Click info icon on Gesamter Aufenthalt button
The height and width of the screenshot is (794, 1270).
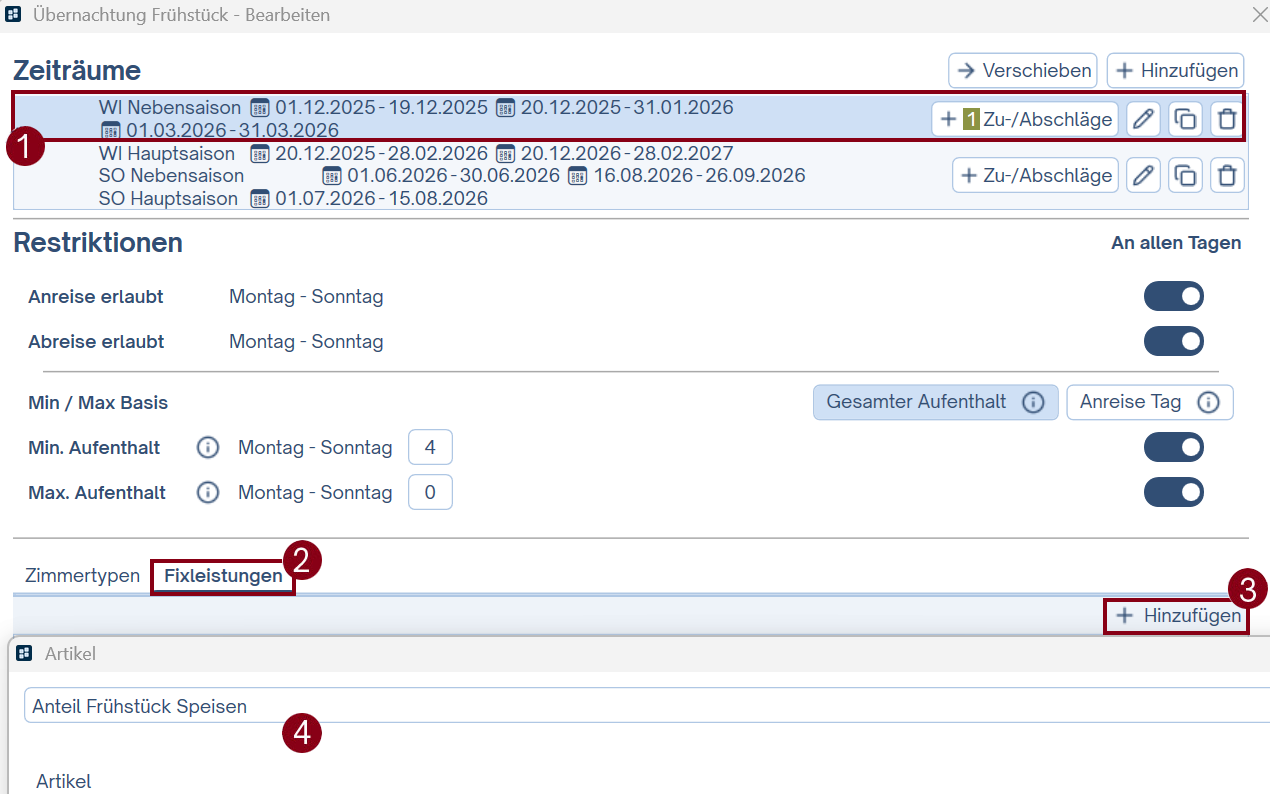1034,402
